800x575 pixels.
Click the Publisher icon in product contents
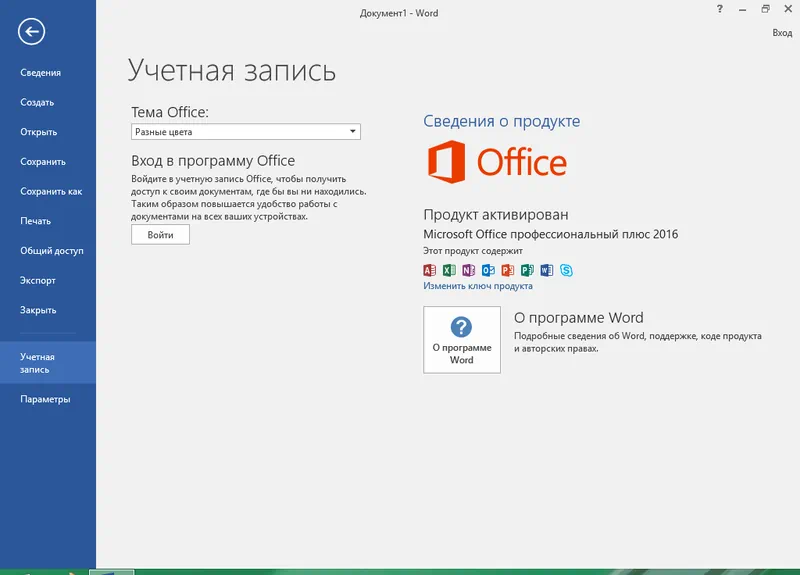tap(527, 270)
